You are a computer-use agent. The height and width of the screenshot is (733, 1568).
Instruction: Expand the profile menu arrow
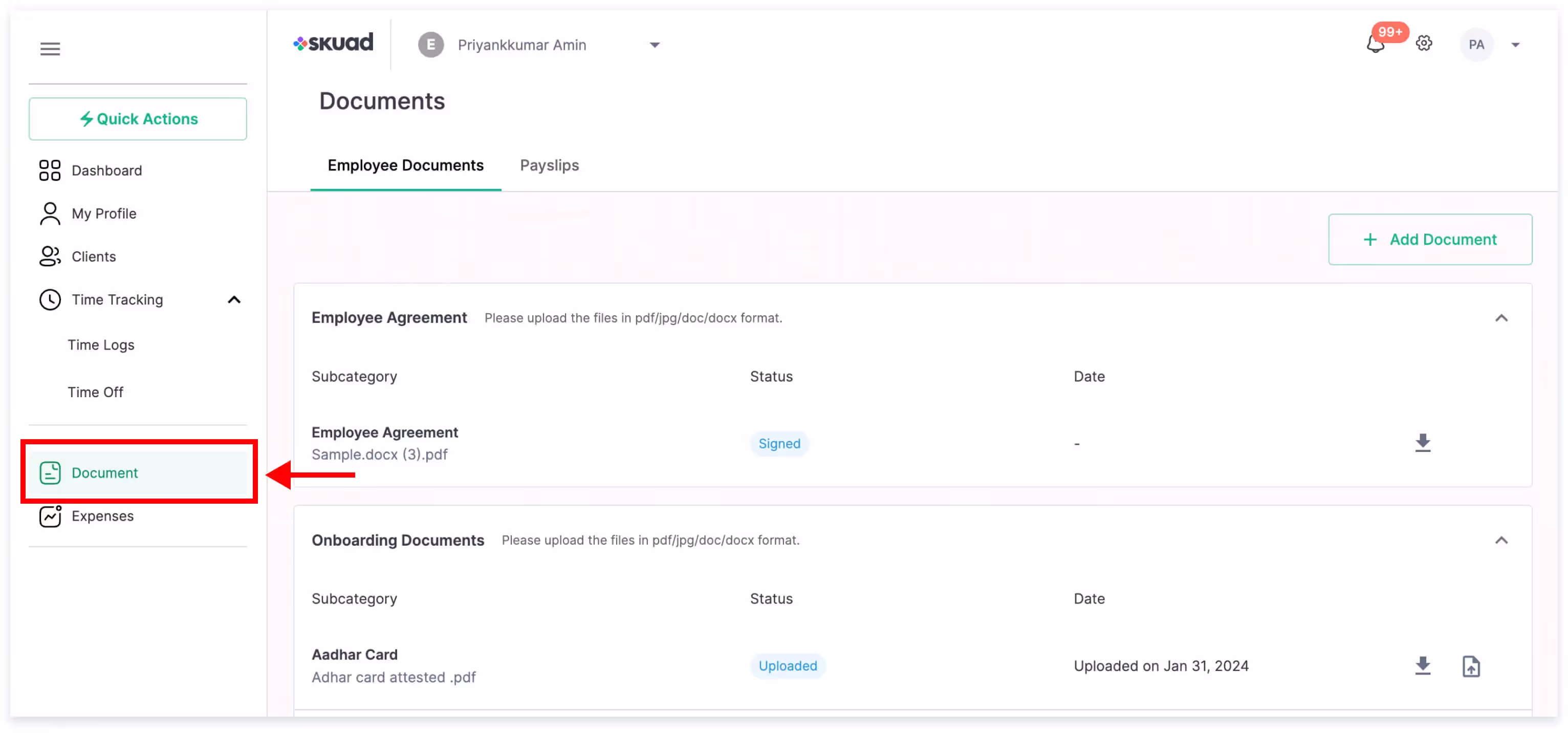click(1515, 45)
